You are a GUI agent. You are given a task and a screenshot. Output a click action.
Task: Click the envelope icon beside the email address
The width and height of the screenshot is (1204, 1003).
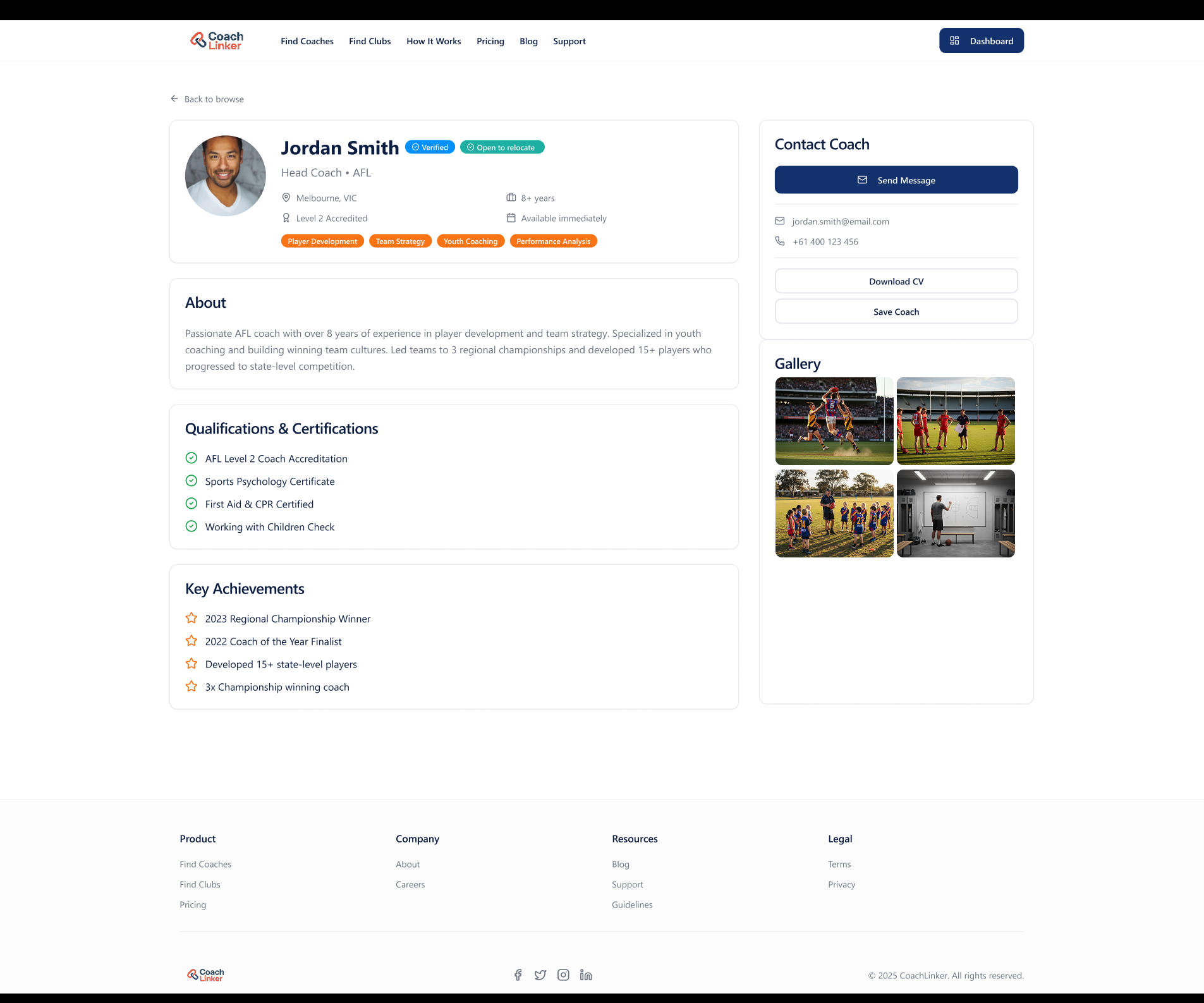click(780, 221)
